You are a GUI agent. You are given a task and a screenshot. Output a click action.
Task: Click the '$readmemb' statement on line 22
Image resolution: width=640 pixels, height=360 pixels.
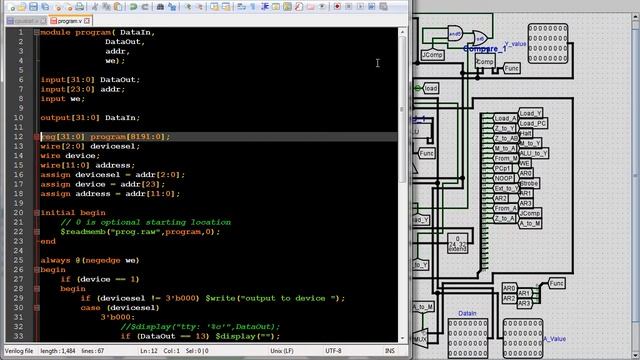(140, 232)
